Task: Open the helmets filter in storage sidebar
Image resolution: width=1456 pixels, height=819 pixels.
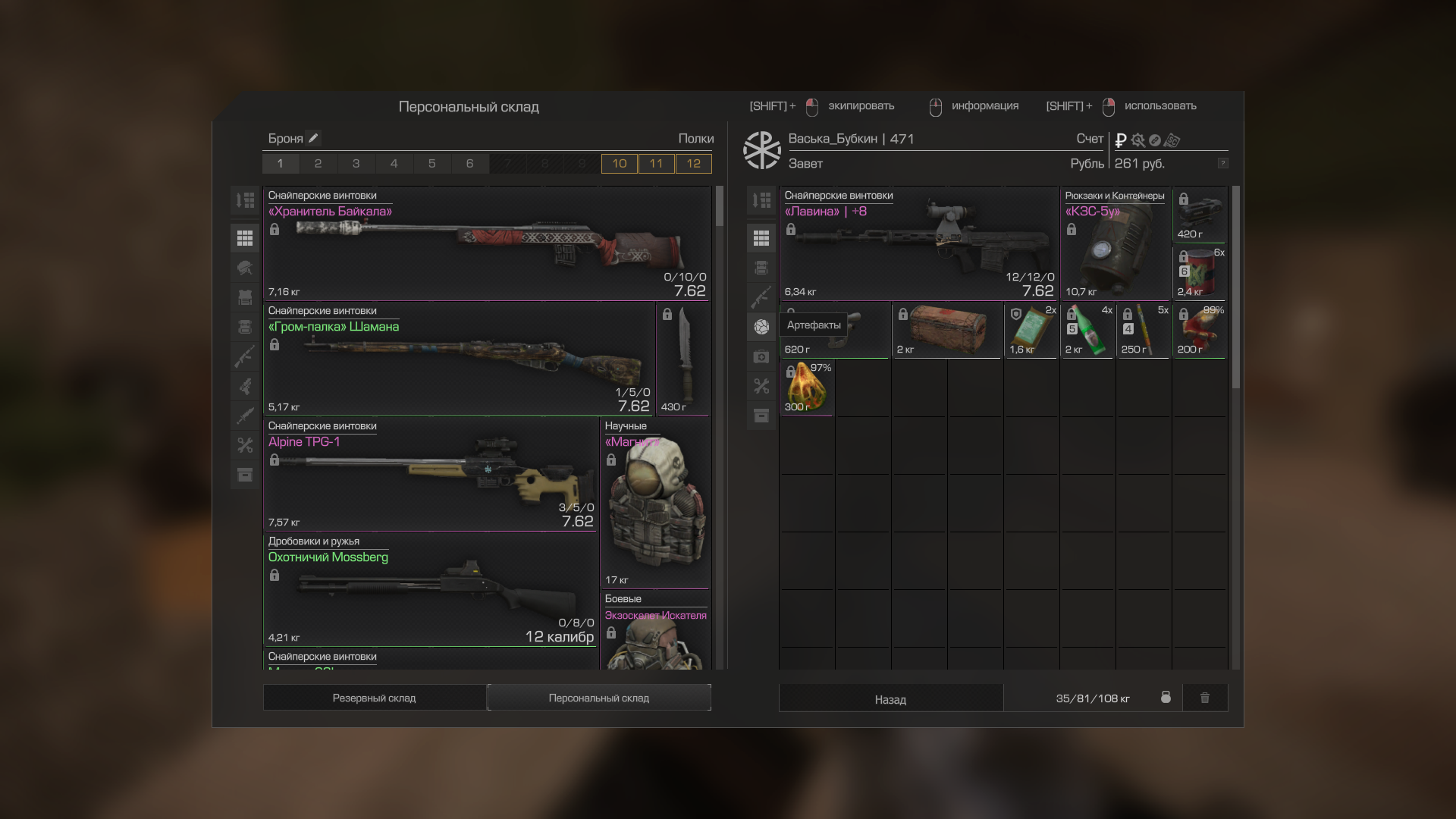Action: [x=245, y=268]
